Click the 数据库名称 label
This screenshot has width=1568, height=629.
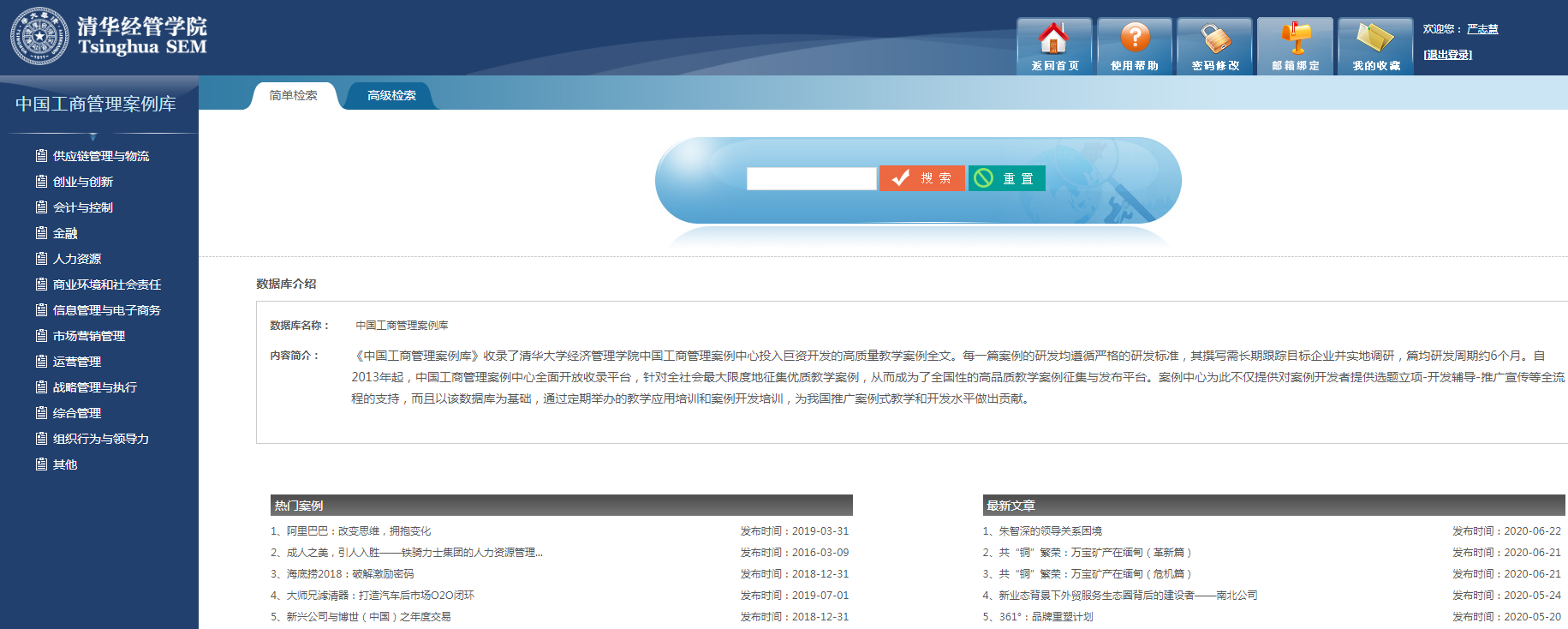(x=300, y=326)
